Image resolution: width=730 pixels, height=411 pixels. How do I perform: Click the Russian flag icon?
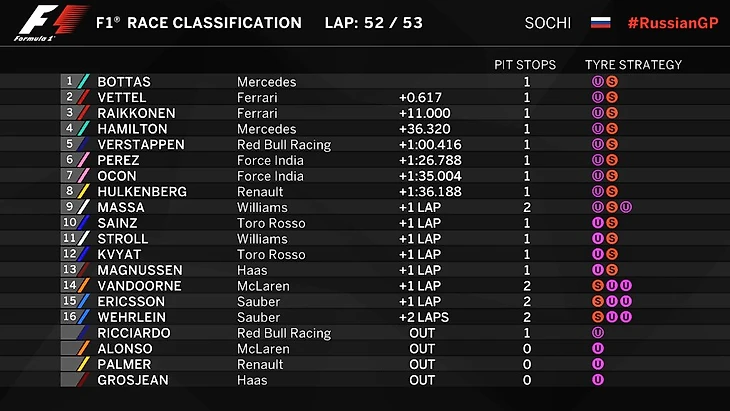coord(601,23)
